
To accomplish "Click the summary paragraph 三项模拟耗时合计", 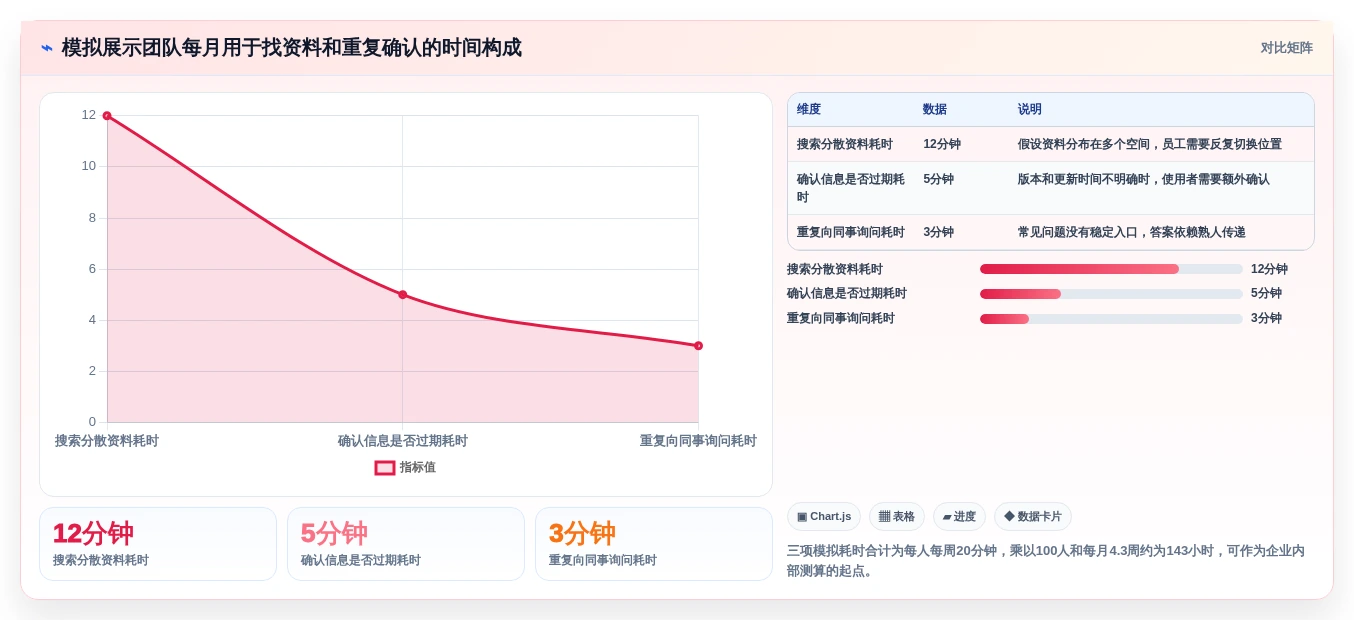I will (1046, 561).
